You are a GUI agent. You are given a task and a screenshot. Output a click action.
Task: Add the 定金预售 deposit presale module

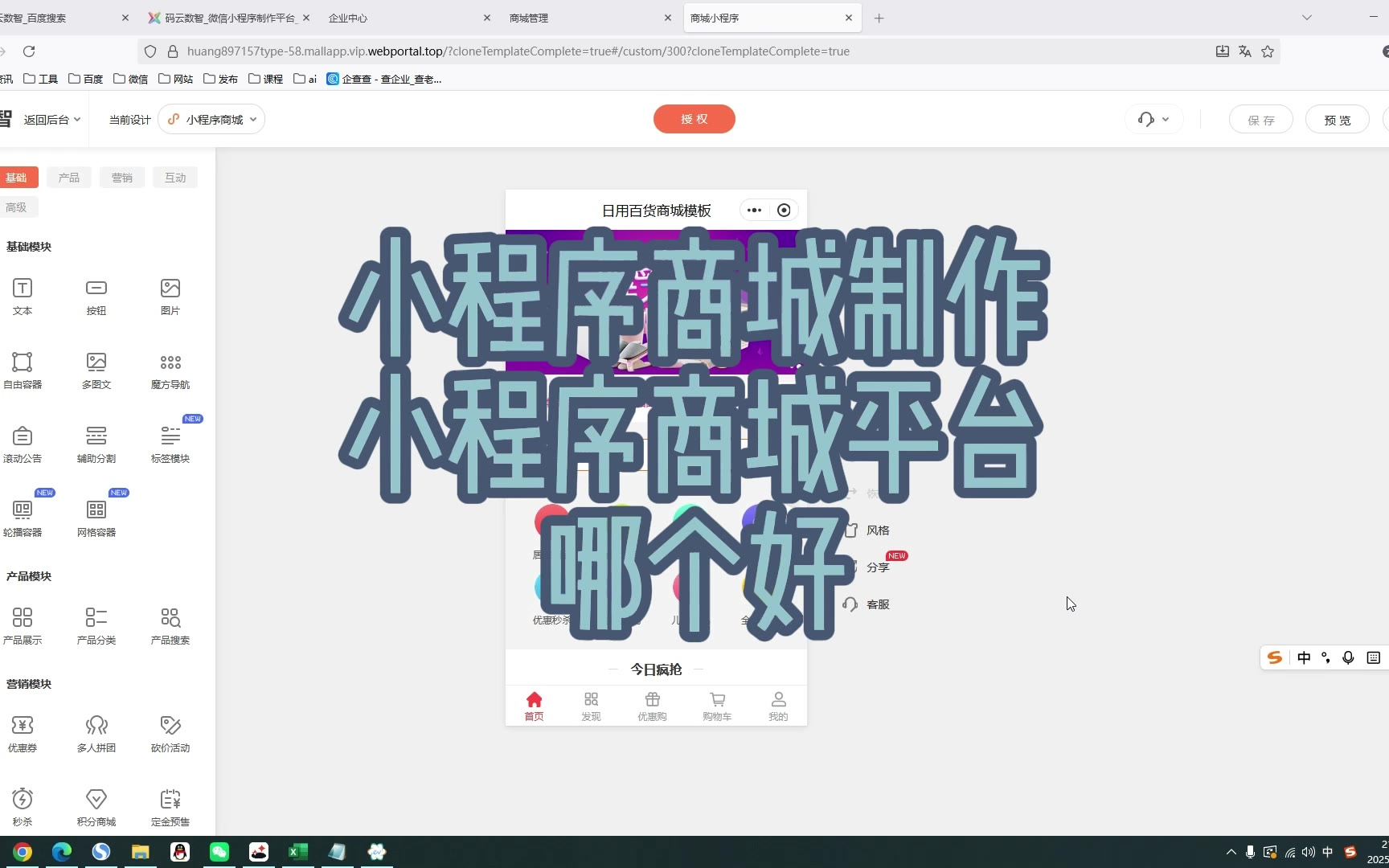(170, 808)
